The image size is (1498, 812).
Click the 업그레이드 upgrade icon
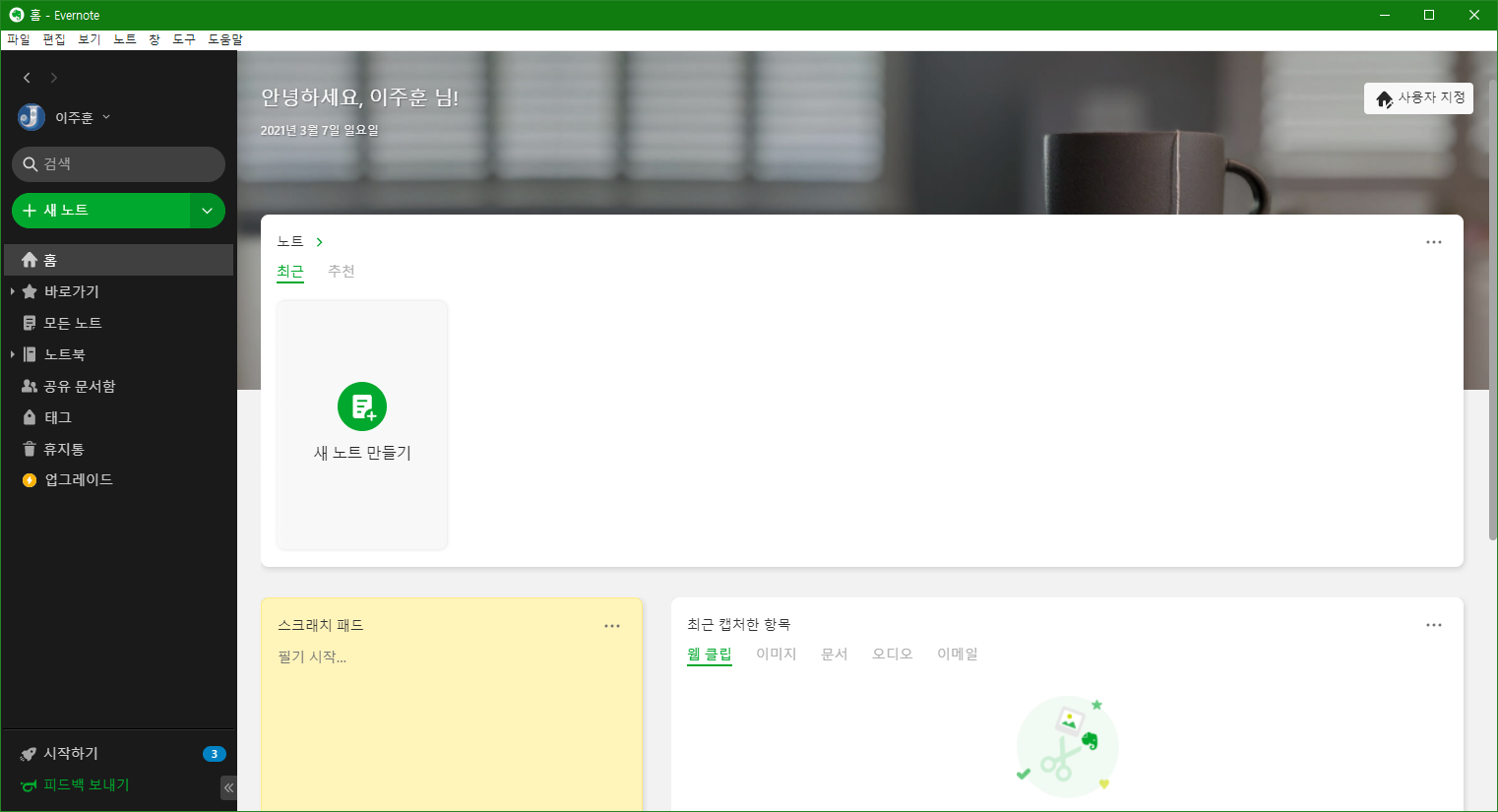point(30,480)
